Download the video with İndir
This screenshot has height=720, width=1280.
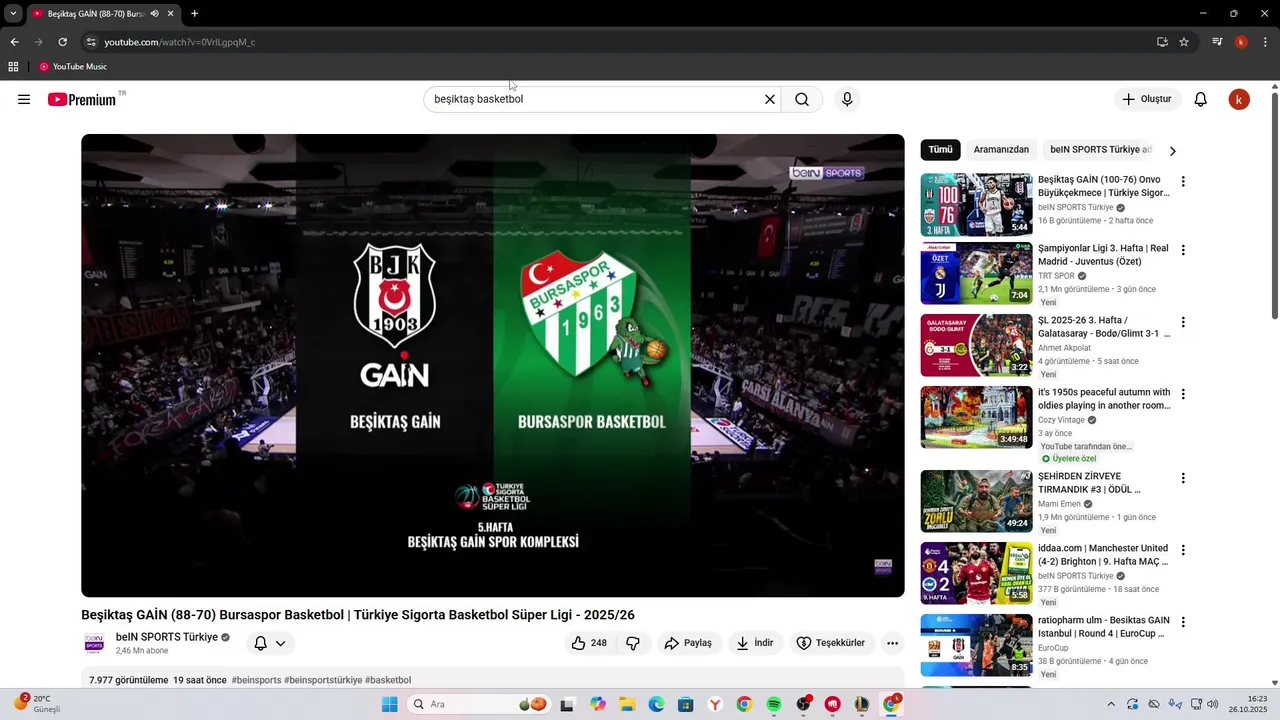pos(755,643)
